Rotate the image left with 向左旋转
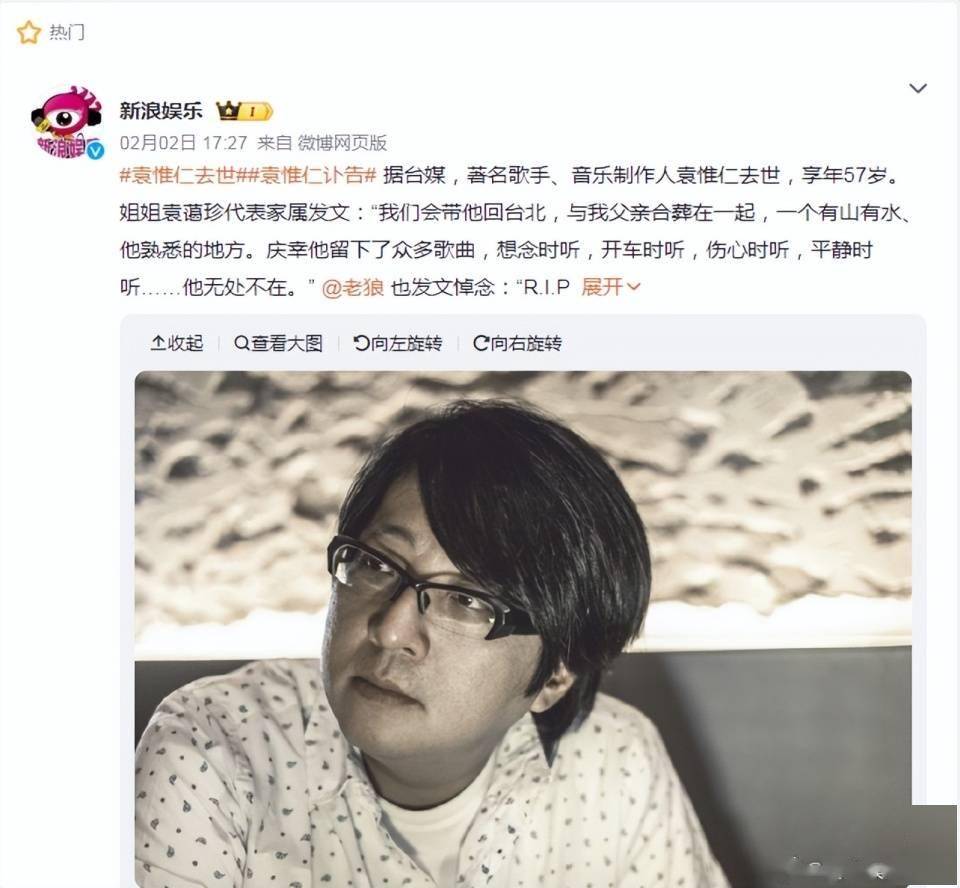Screen dimensions: 960x888 (x=398, y=343)
